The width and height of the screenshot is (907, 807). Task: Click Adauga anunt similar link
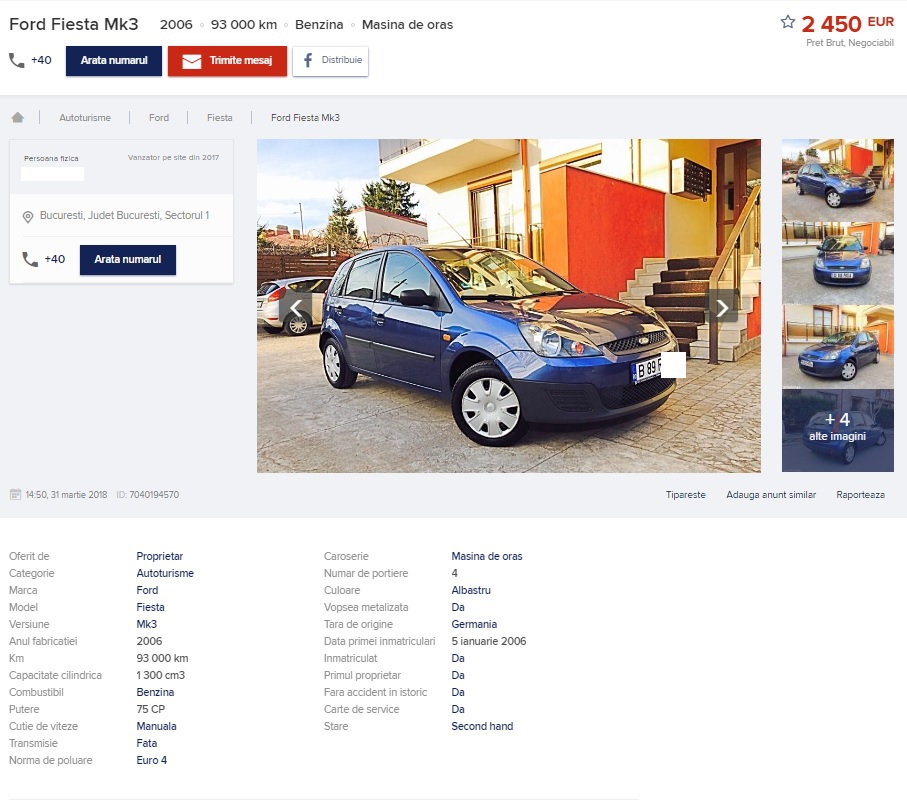(x=771, y=495)
